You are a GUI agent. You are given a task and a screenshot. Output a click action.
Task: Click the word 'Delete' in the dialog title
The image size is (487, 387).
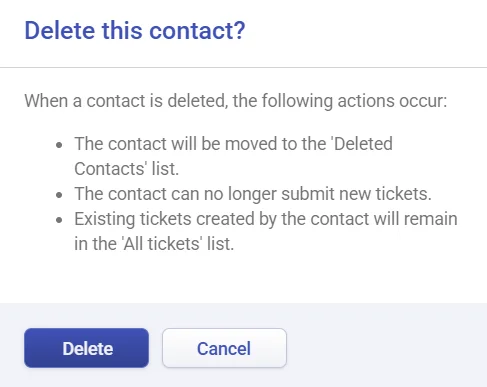pos(60,31)
